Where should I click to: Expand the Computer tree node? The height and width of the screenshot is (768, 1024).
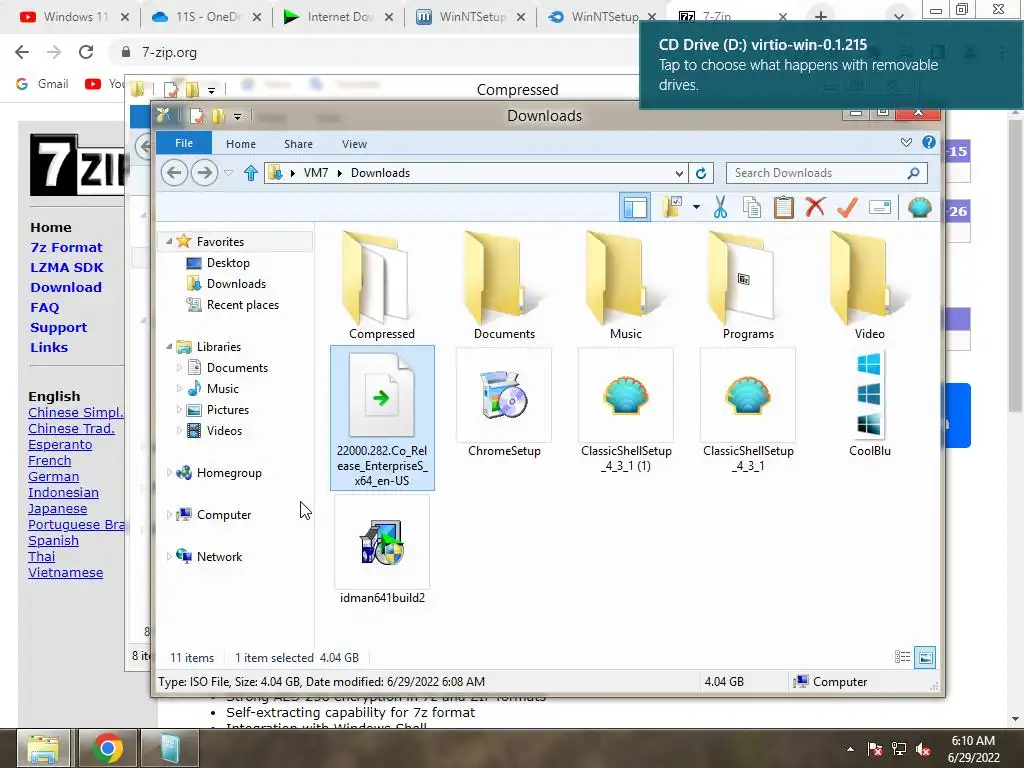pyautogui.click(x=169, y=515)
